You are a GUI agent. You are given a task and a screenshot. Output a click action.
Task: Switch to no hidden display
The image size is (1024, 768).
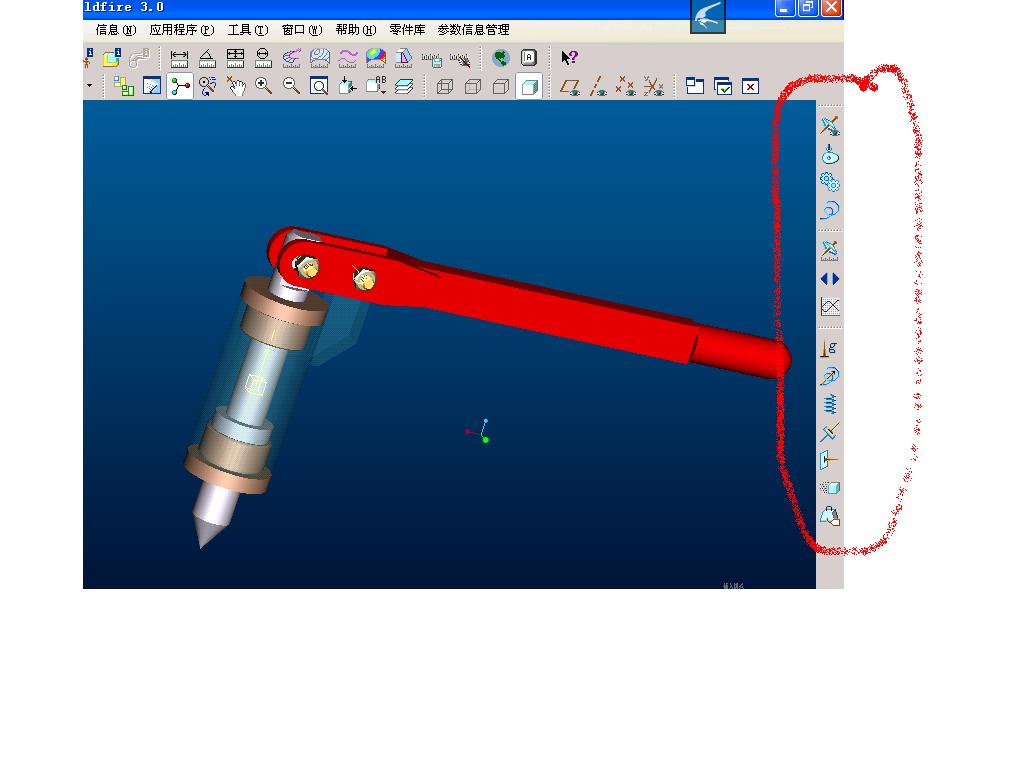point(501,86)
